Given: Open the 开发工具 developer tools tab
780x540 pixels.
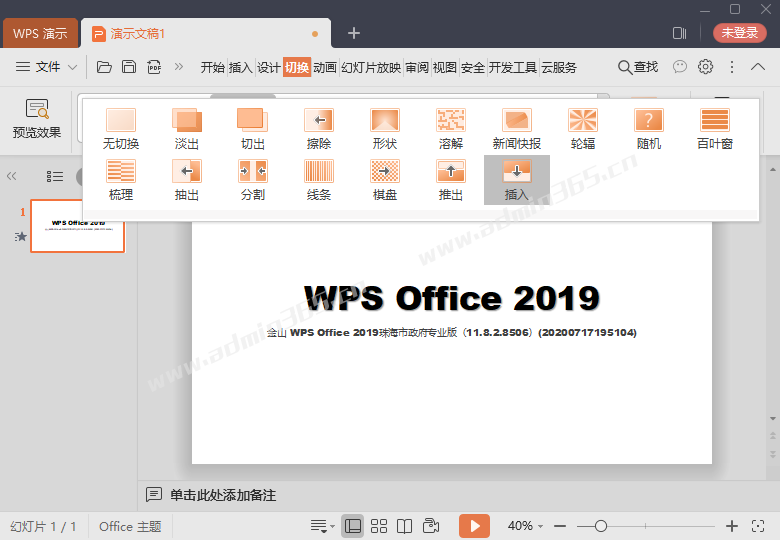Looking at the screenshot, I should [x=512, y=67].
